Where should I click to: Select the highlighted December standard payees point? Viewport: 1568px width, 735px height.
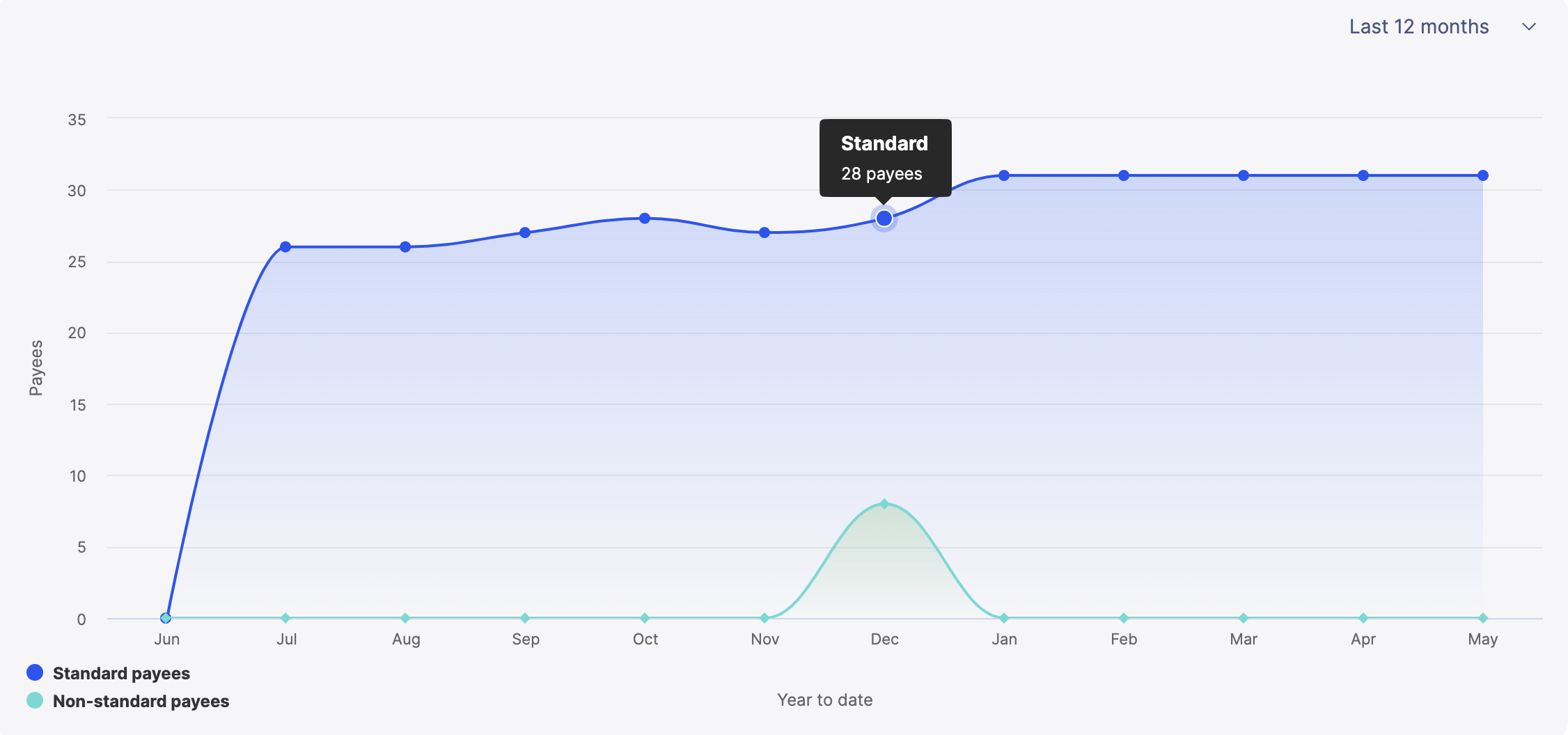point(884,219)
